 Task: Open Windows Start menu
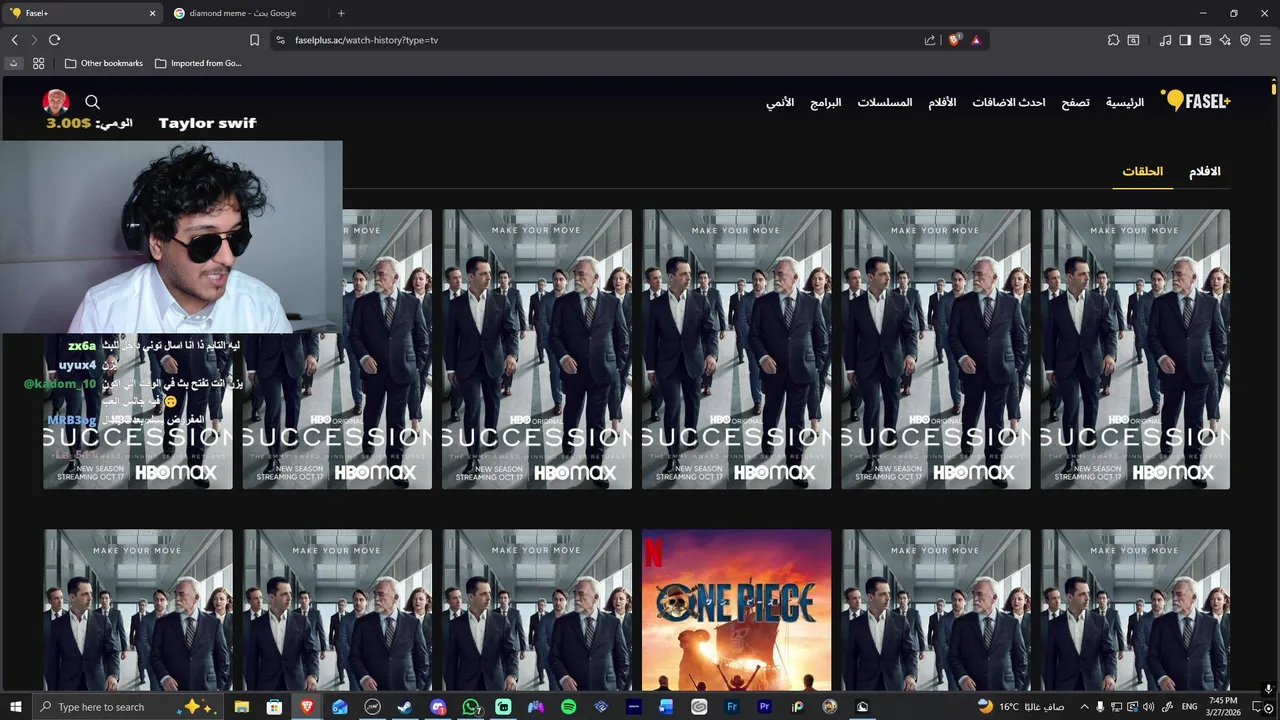(x=15, y=707)
